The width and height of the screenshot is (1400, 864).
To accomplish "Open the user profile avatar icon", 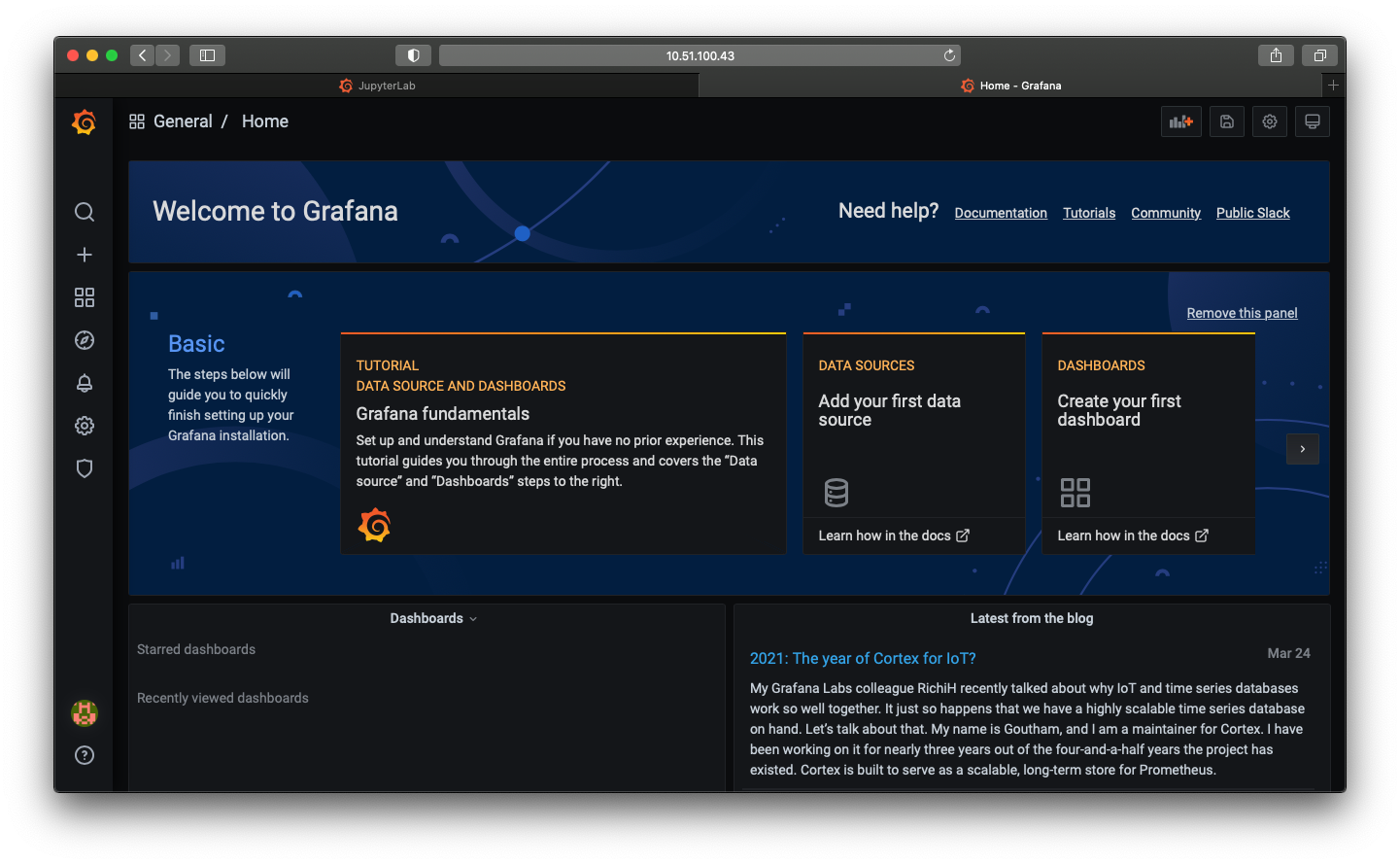I will pos(85,713).
